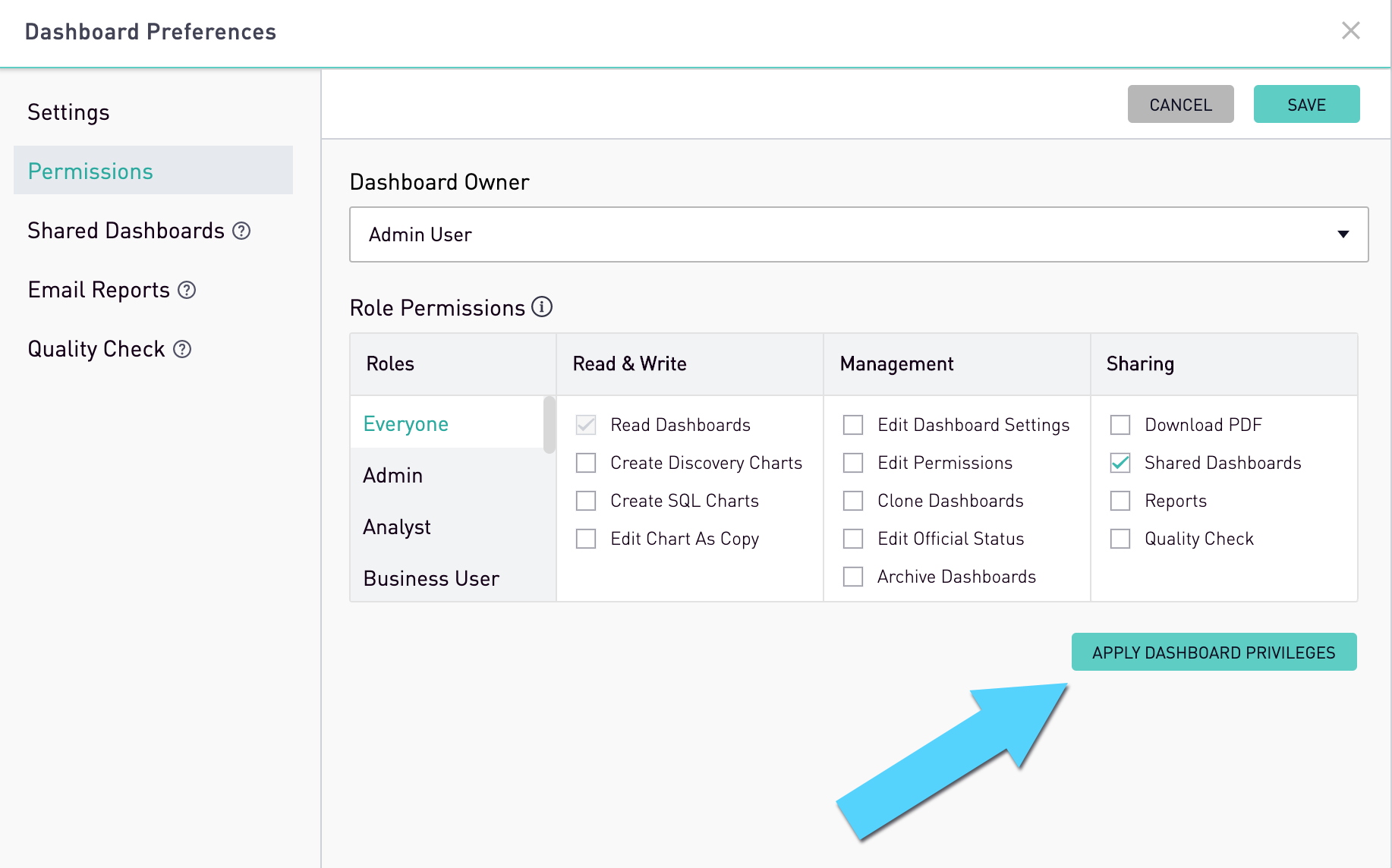Select the Everyone role
The height and width of the screenshot is (868, 1392).
pos(447,423)
